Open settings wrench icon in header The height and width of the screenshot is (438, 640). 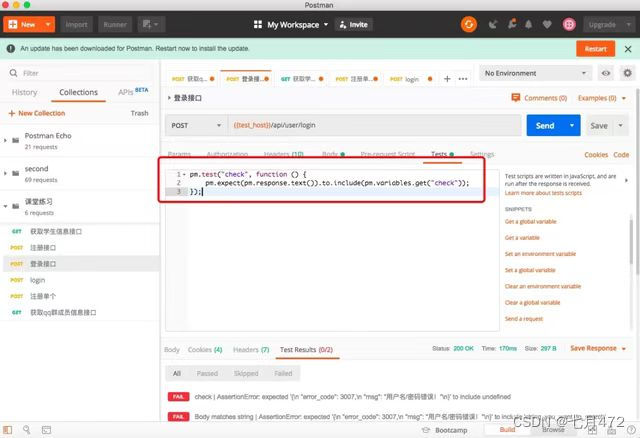tap(511, 24)
